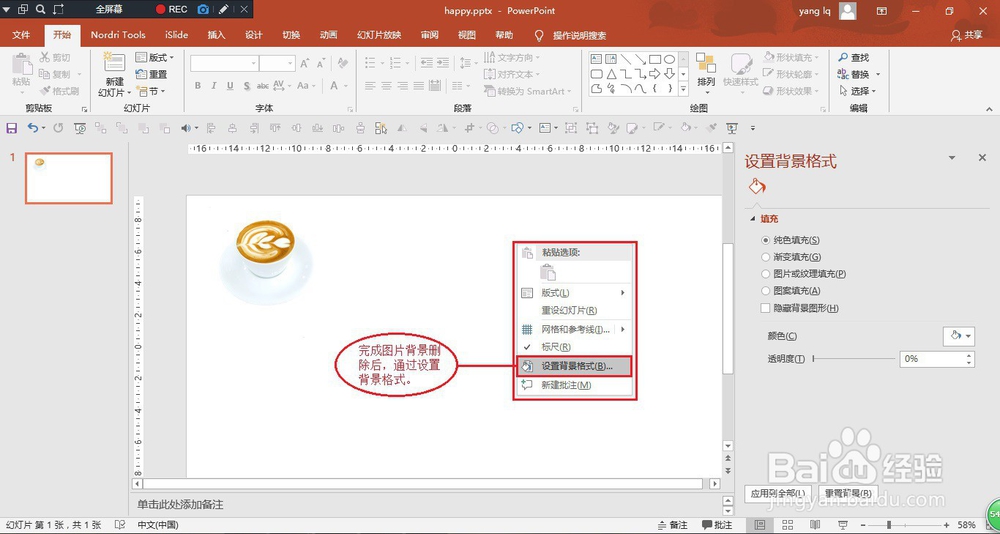Open the fill color (颜色) dropdown
The height and width of the screenshot is (534, 1000).
[x=959, y=336]
